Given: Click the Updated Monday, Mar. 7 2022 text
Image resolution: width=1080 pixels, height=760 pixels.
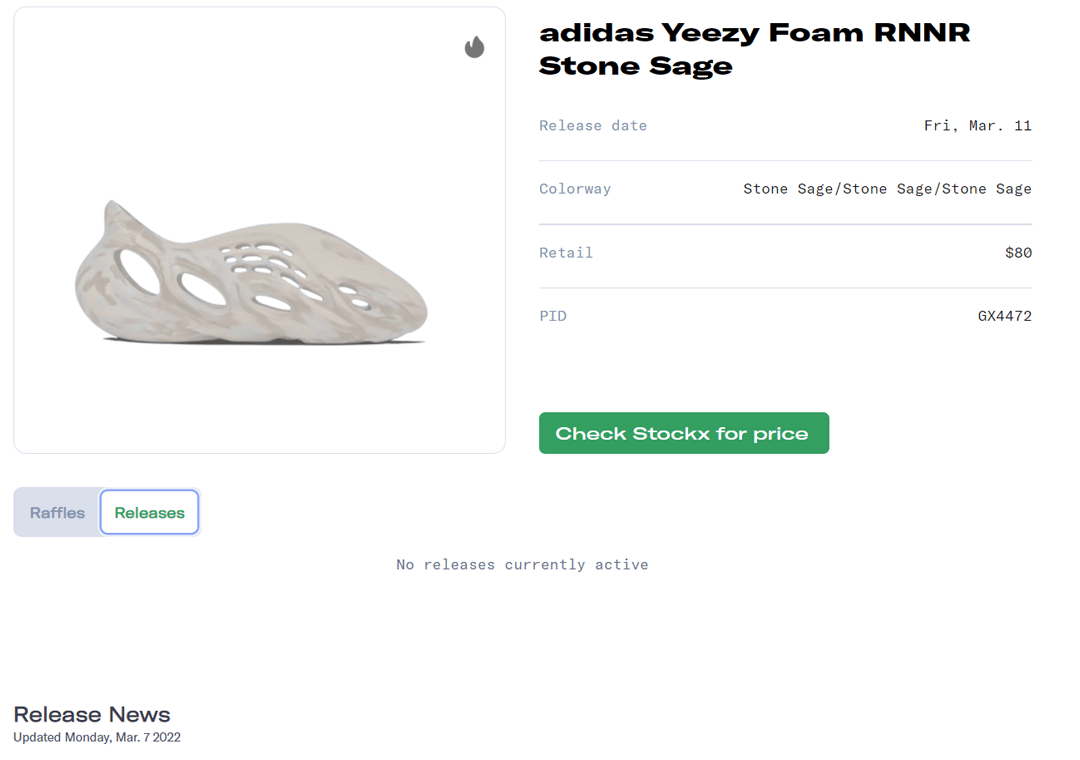Looking at the screenshot, I should [96, 738].
